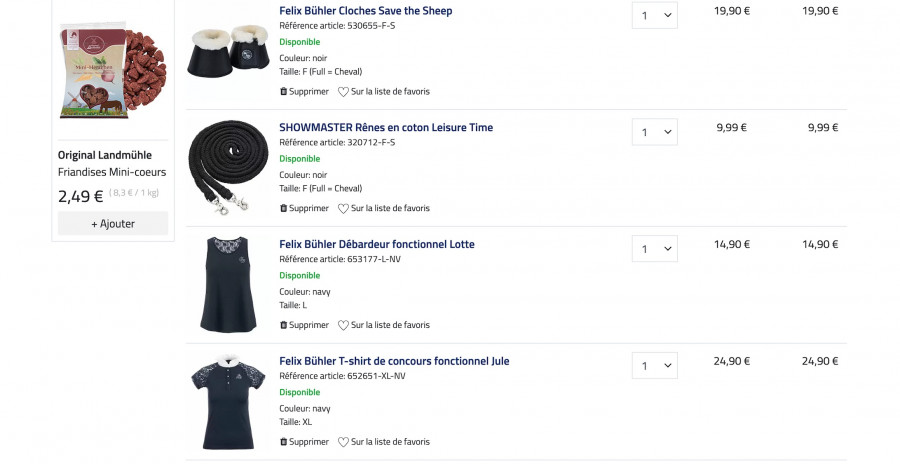Click heart icon for Débardeur fonctionnel Lotte

[x=343, y=325]
